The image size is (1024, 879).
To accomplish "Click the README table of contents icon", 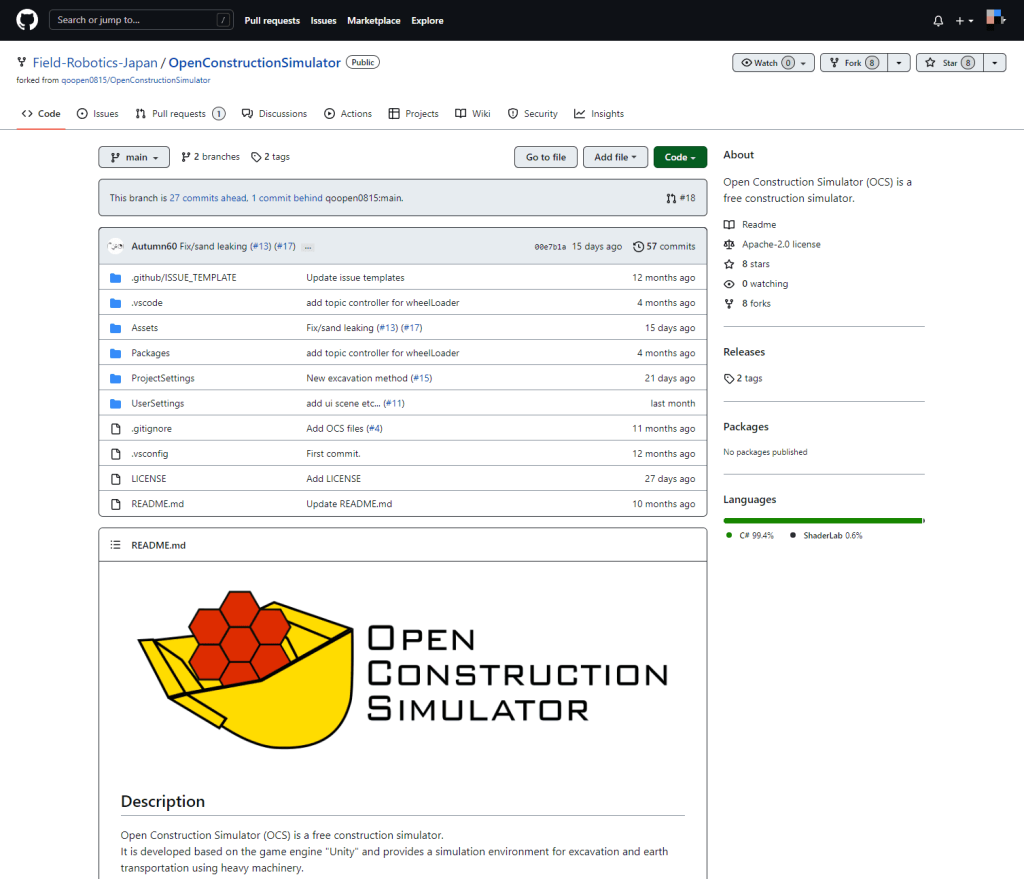I will click(x=115, y=545).
